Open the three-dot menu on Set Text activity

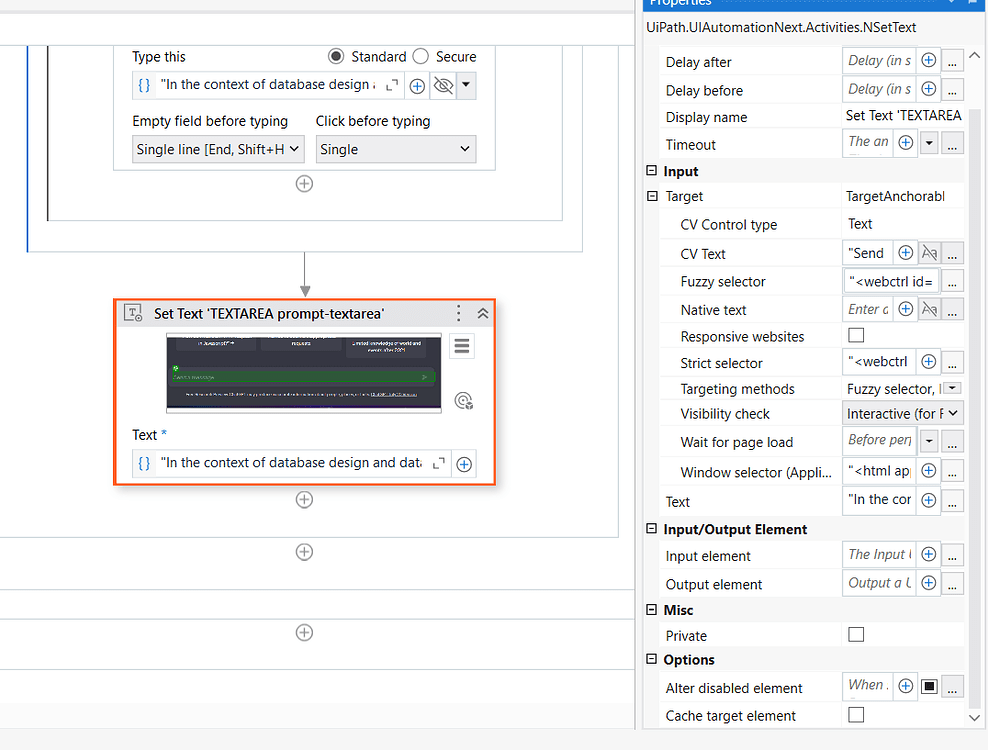point(458,313)
